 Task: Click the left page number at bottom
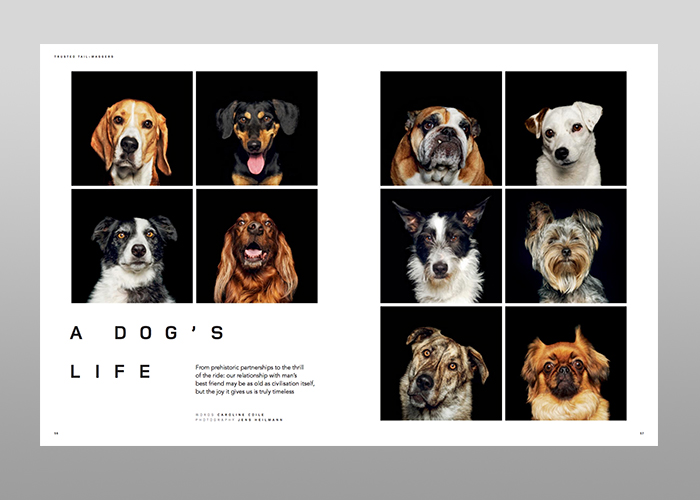click(56, 433)
